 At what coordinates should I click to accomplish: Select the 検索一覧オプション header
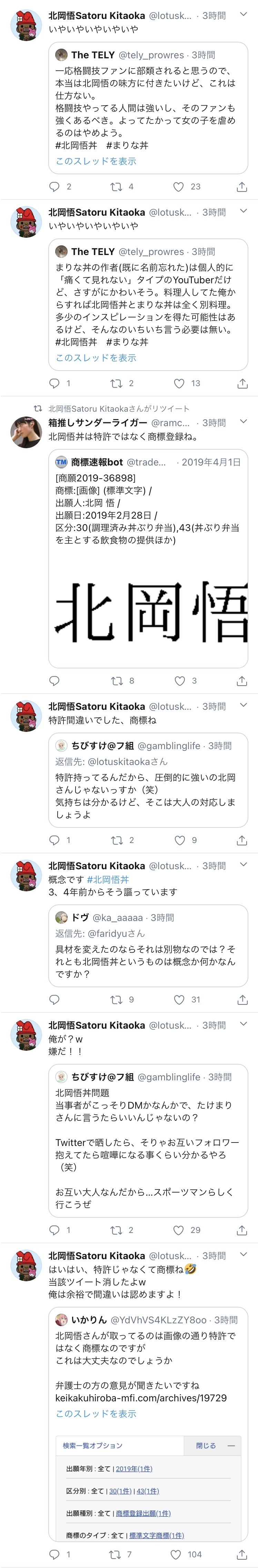tap(92, 1445)
